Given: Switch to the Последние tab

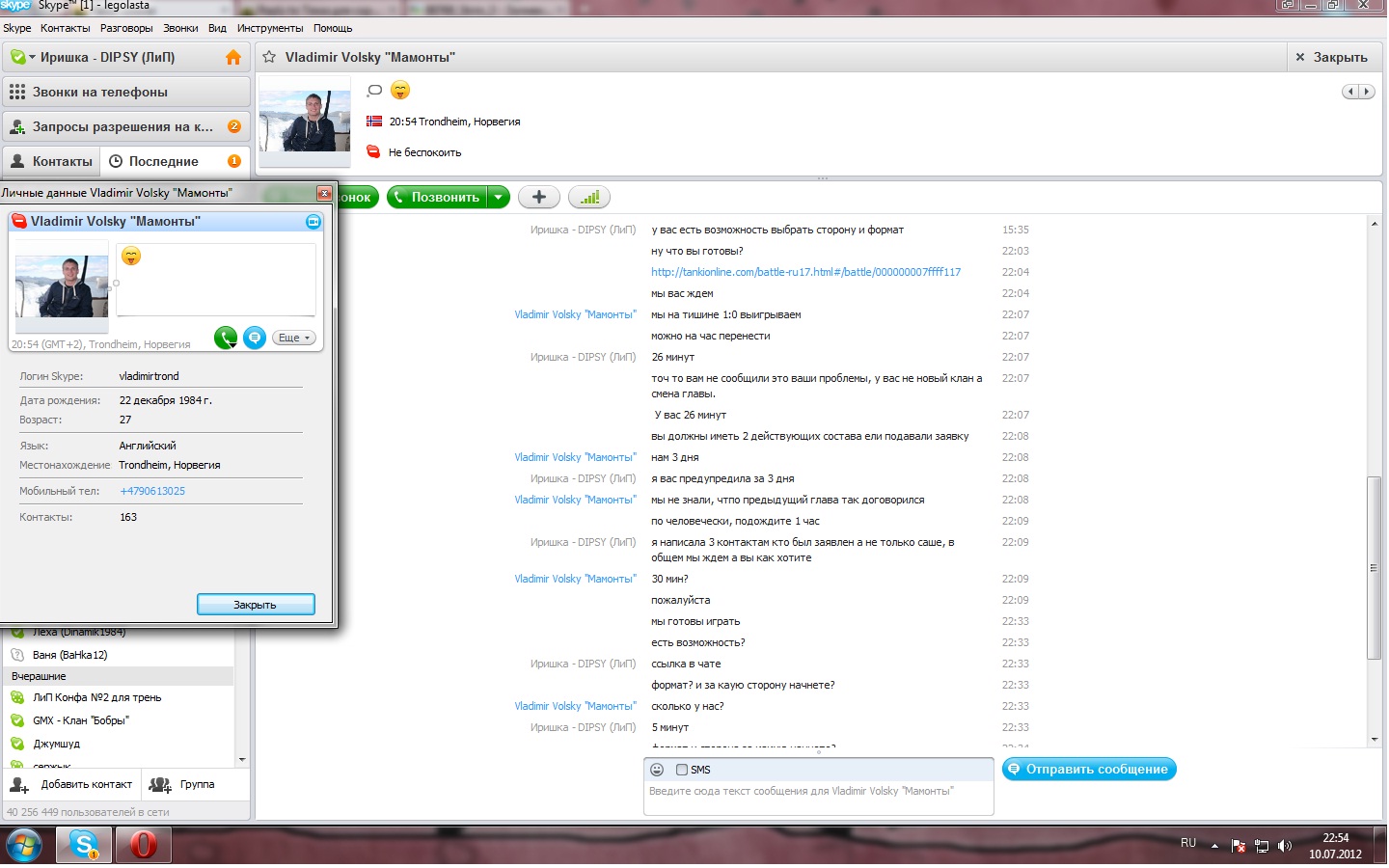Looking at the screenshot, I should pos(175,161).
